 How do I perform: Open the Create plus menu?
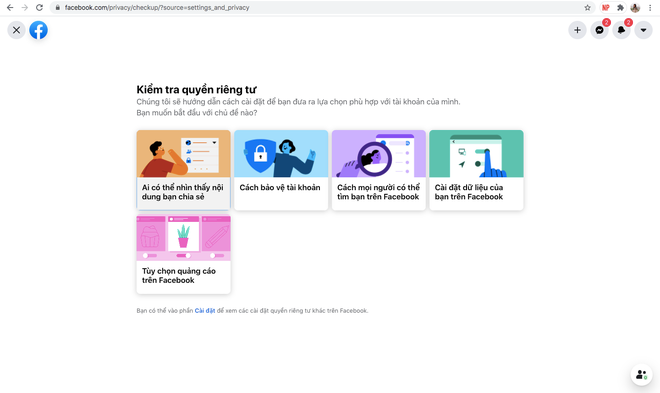coord(578,30)
